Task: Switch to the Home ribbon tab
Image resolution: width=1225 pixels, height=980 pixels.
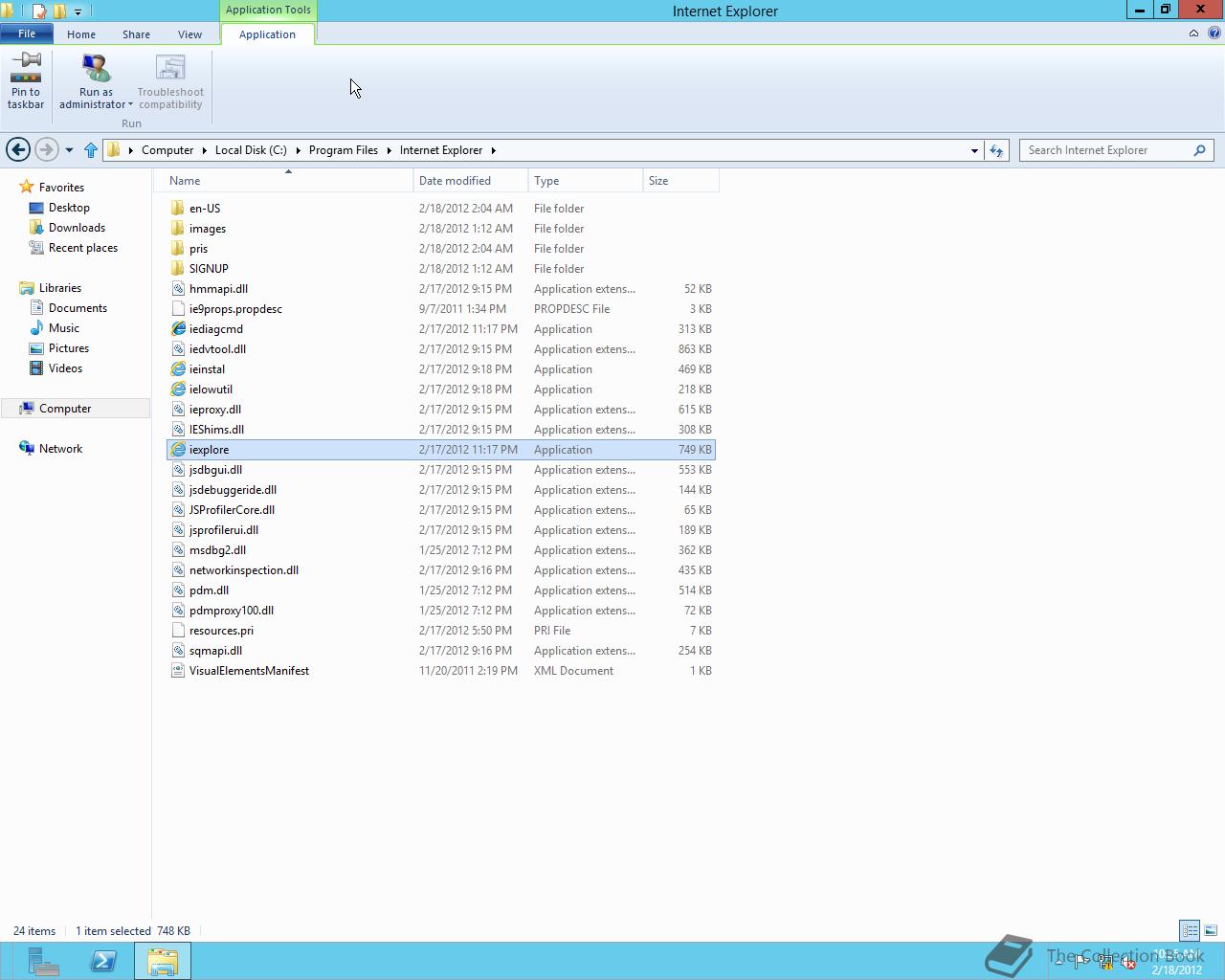Action: pos(81,33)
